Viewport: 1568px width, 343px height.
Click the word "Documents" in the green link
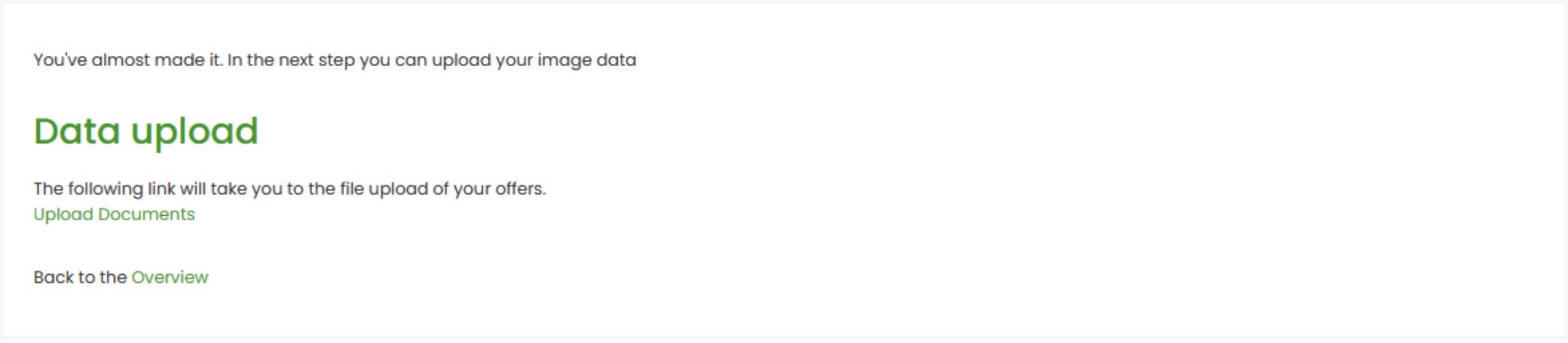(x=147, y=214)
